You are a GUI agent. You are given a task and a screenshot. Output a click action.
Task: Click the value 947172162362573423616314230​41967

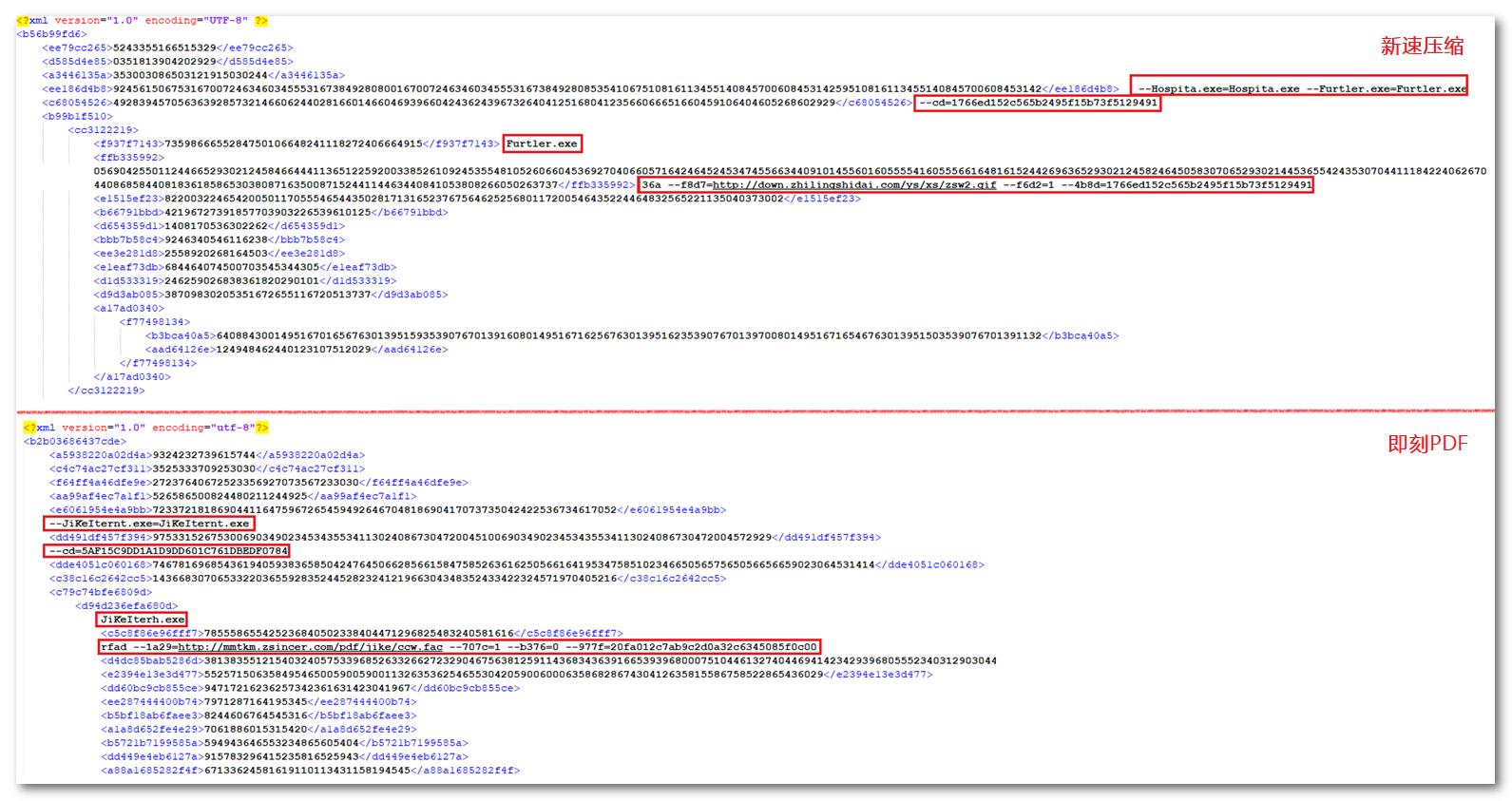point(307,688)
